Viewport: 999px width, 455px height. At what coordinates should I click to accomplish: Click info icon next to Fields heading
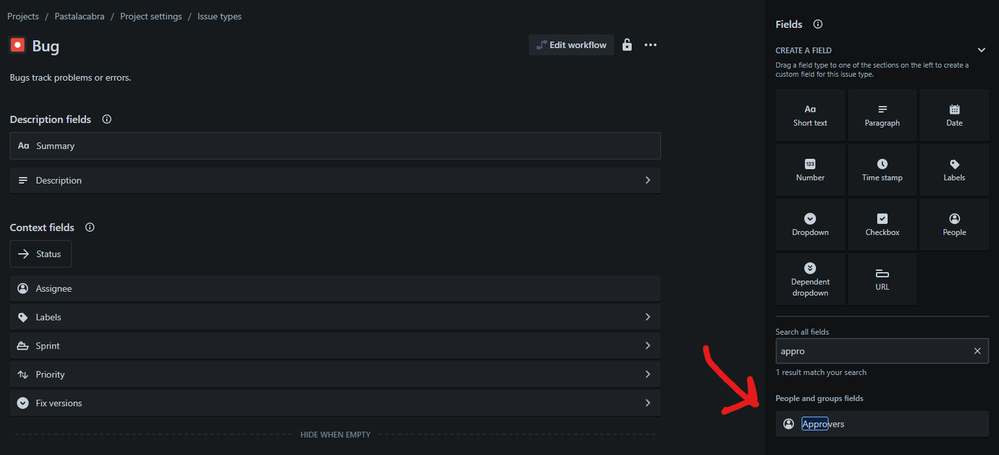point(818,24)
